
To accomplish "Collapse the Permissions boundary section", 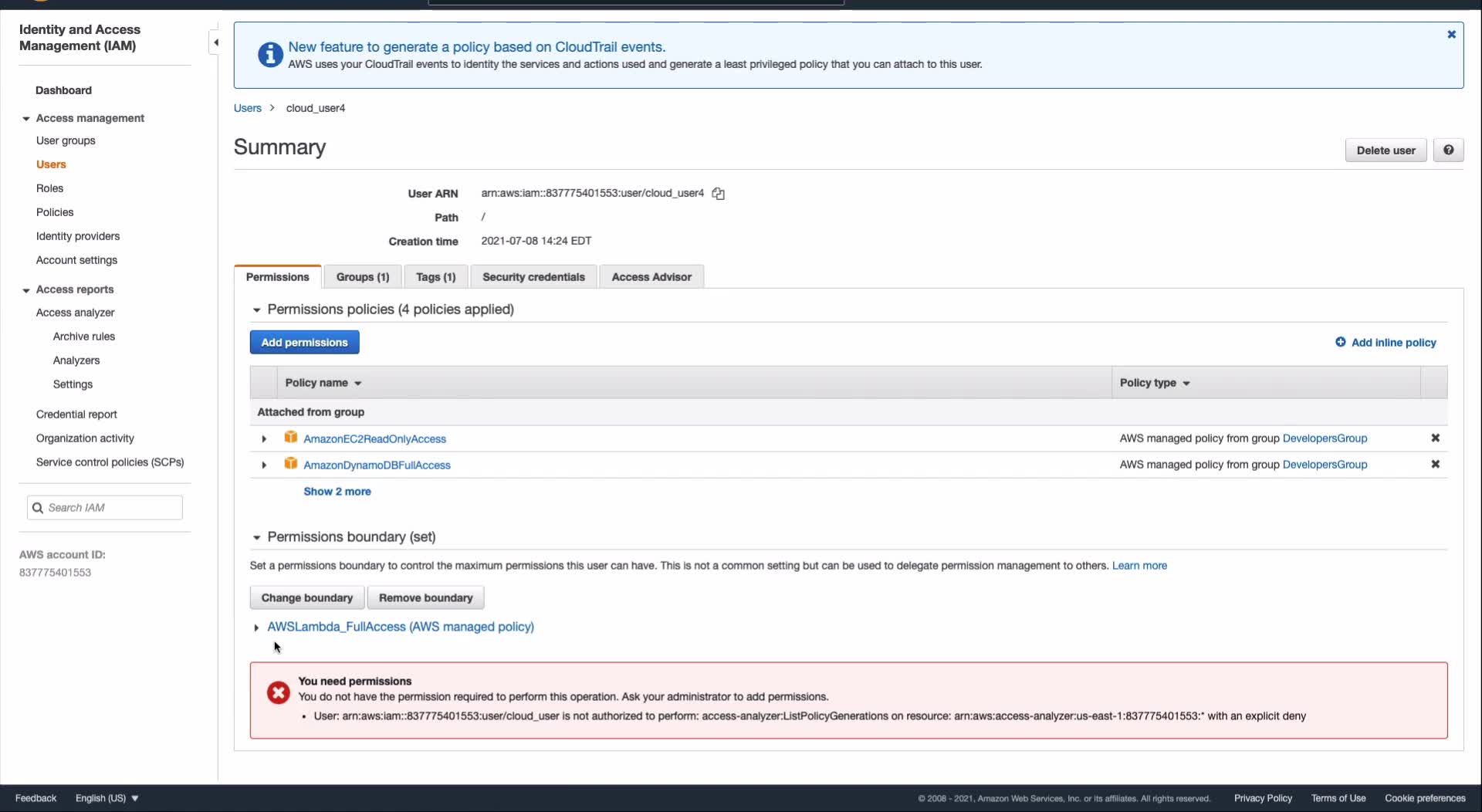I will tap(256, 538).
